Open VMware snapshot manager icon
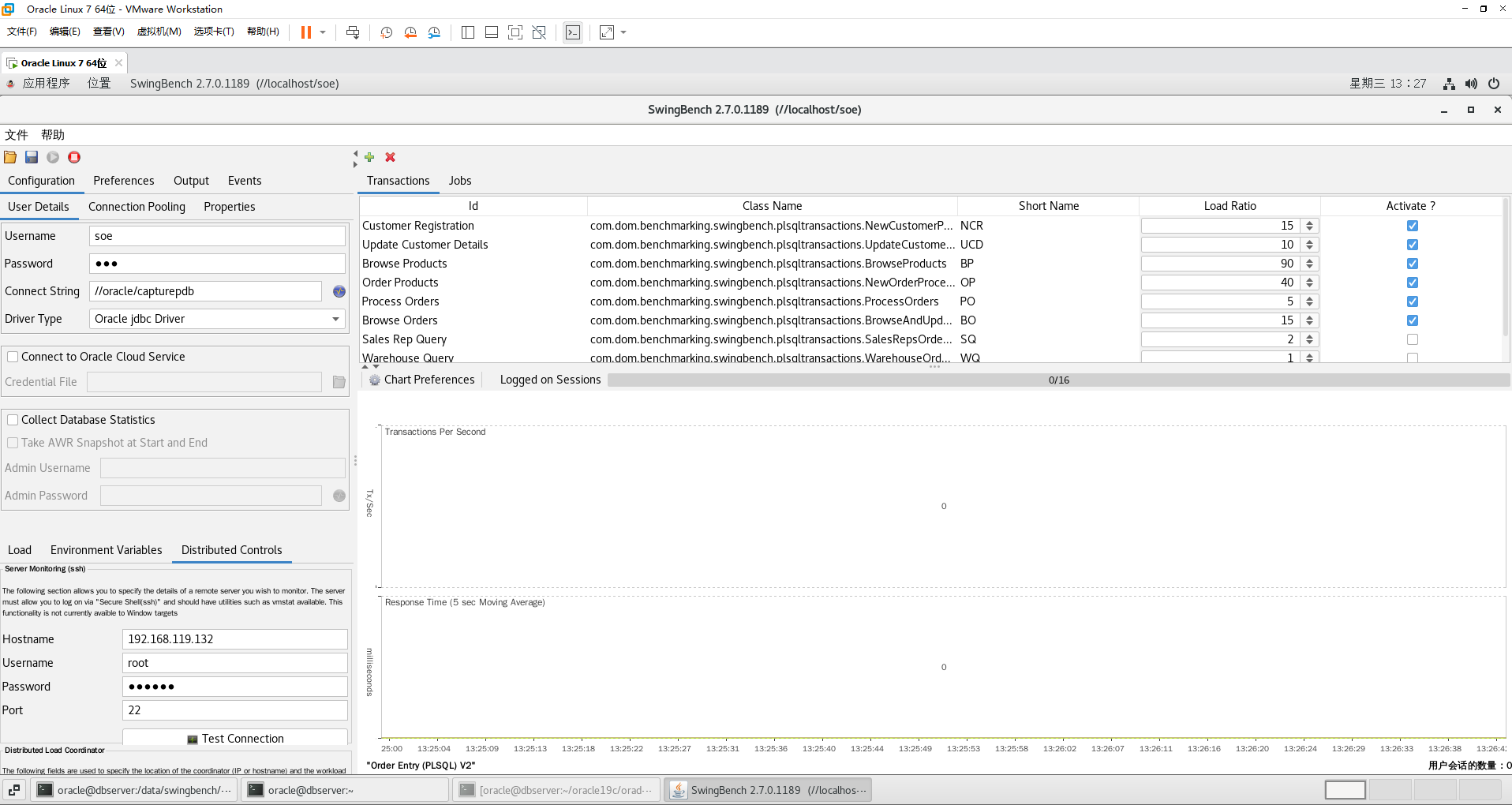The width and height of the screenshot is (1512, 805). pyautogui.click(x=434, y=32)
